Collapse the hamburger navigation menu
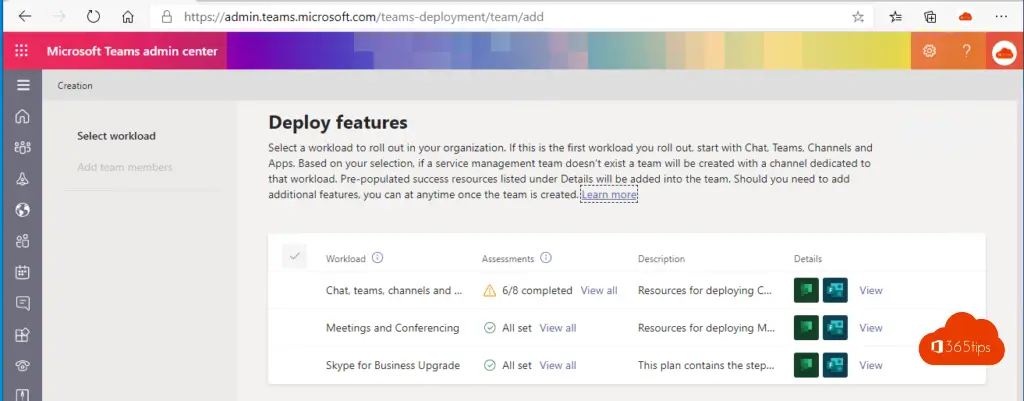The width and height of the screenshot is (1024, 401). (x=22, y=86)
